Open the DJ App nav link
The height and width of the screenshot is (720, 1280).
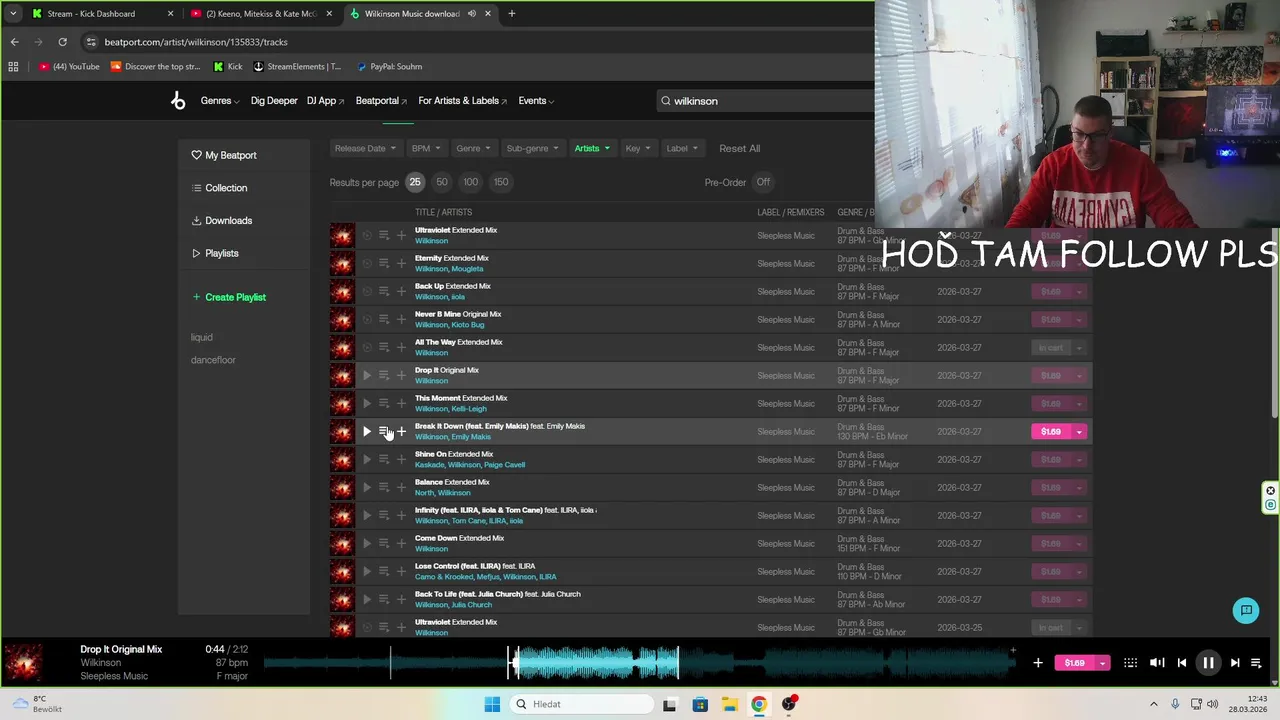325,101
